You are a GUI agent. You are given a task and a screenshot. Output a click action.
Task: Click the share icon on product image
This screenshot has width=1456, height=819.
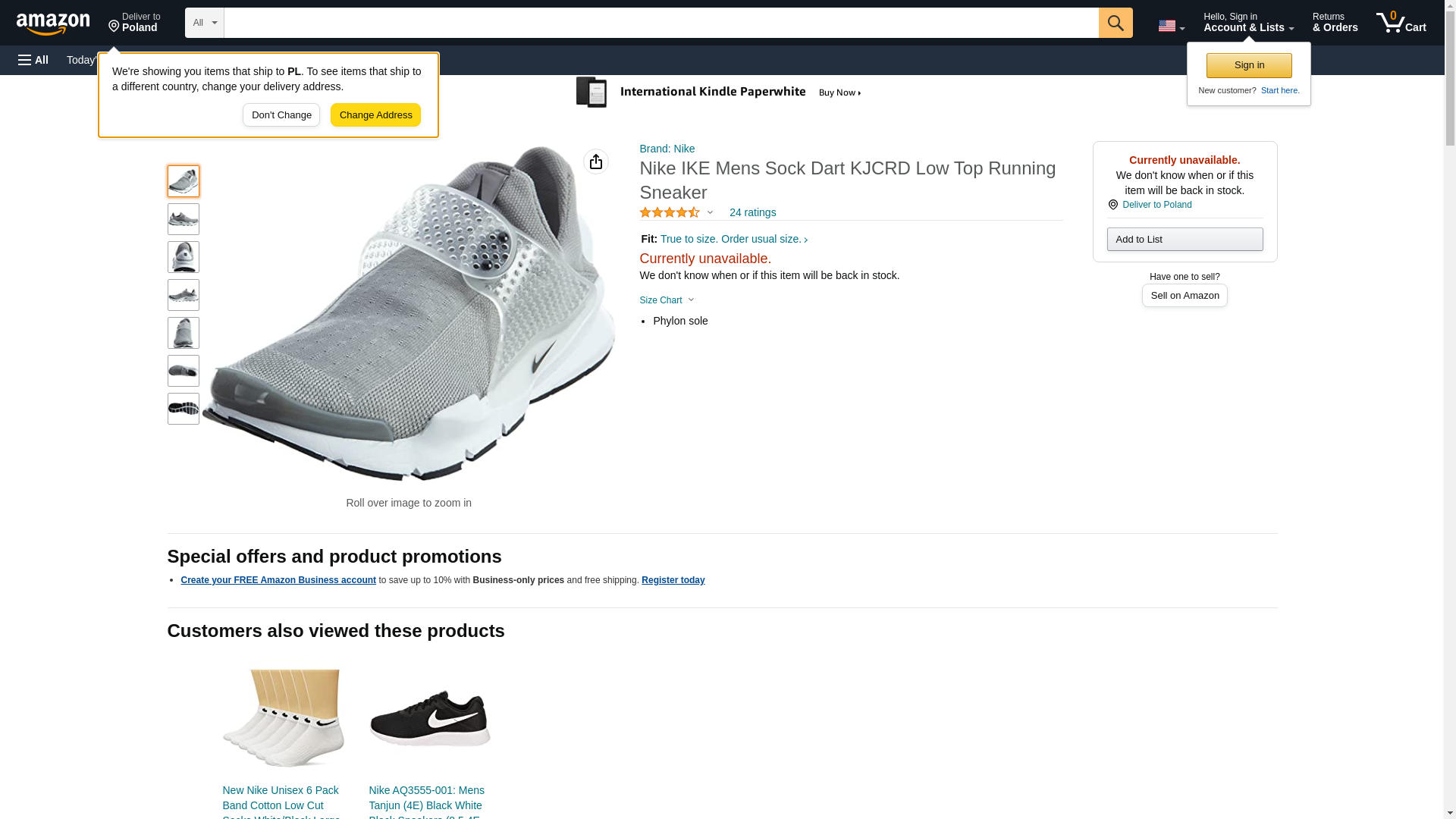tap(595, 162)
